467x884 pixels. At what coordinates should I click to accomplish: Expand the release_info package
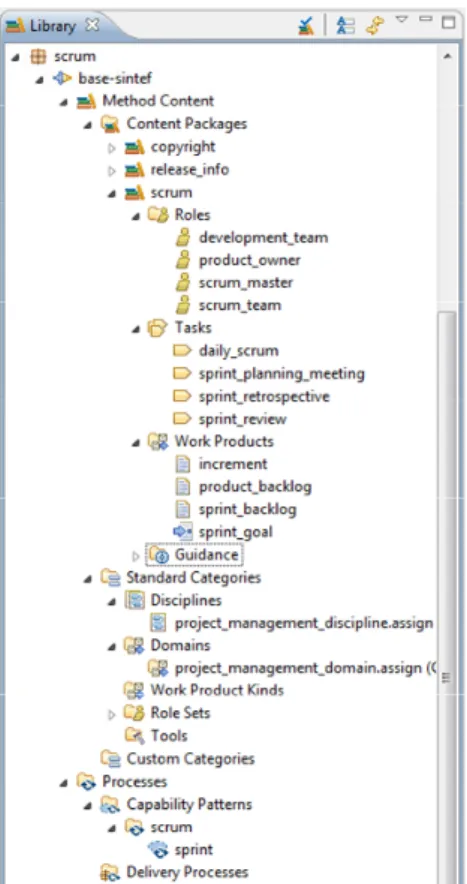coord(112,170)
